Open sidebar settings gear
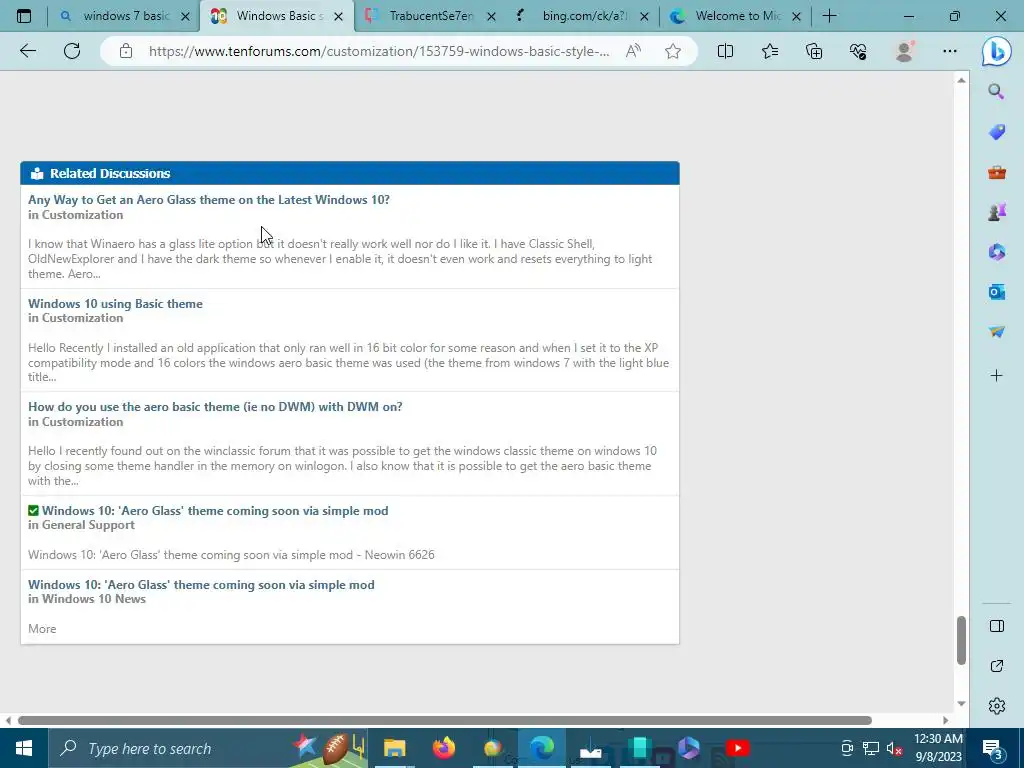Image resolution: width=1024 pixels, height=768 pixels. pos(996,706)
